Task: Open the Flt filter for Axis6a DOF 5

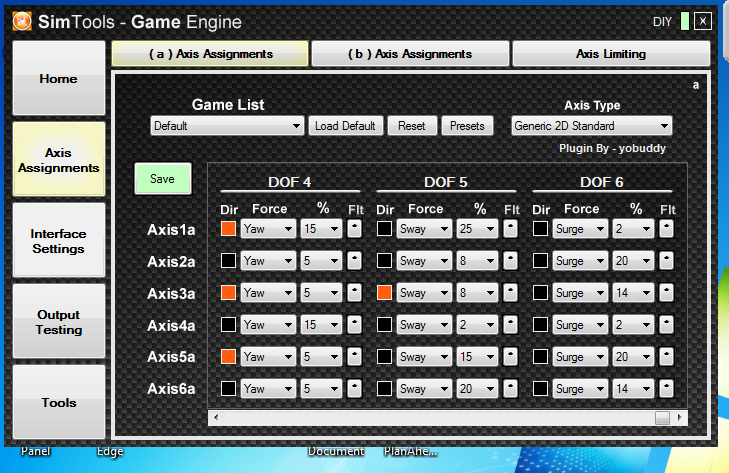Action: point(510,389)
